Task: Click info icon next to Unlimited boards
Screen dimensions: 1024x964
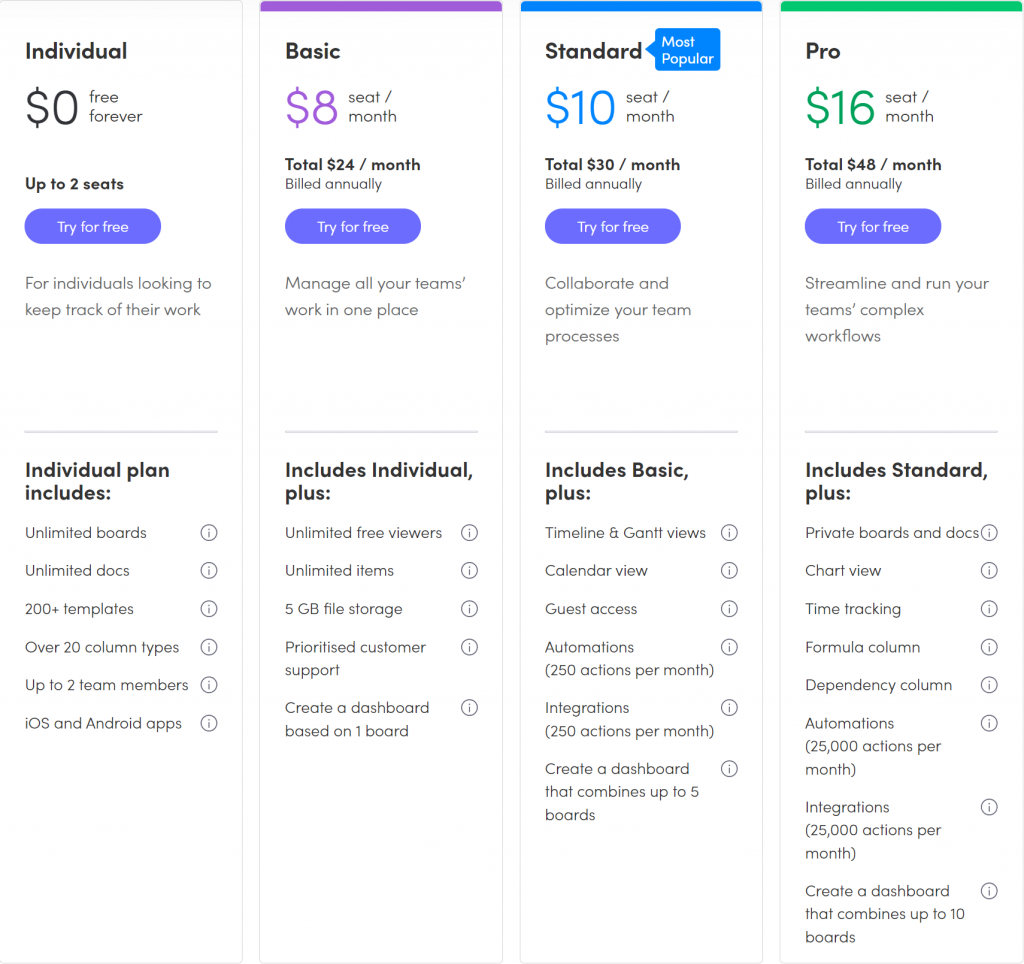Action: coord(209,533)
